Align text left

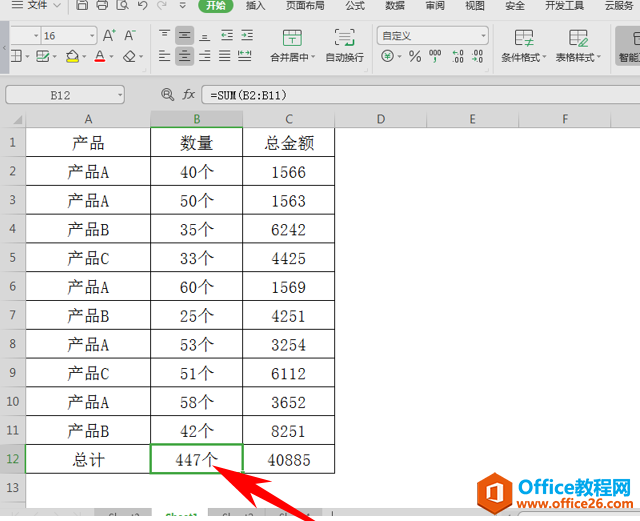(x=164, y=56)
